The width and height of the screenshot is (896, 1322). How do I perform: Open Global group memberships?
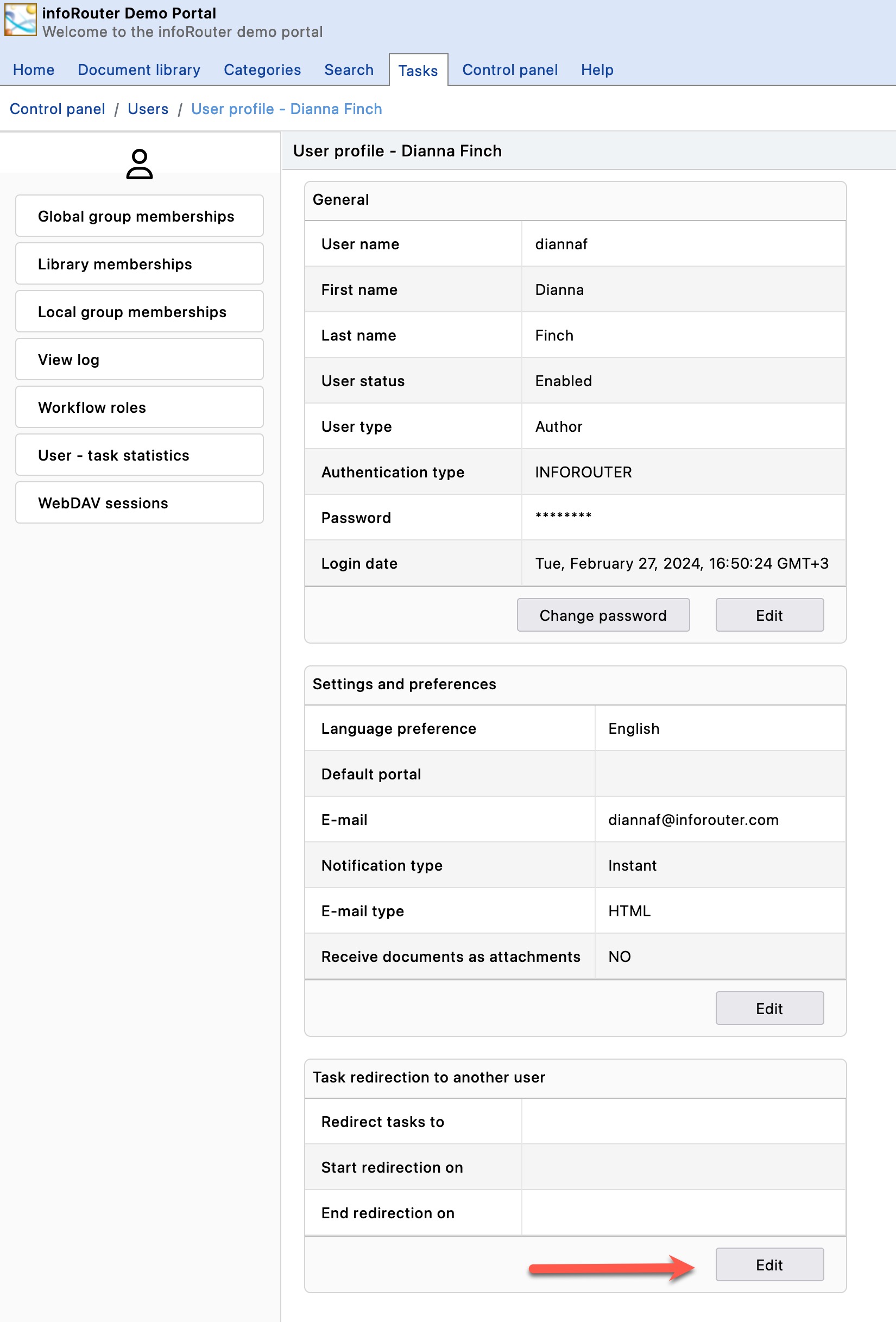click(x=140, y=216)
